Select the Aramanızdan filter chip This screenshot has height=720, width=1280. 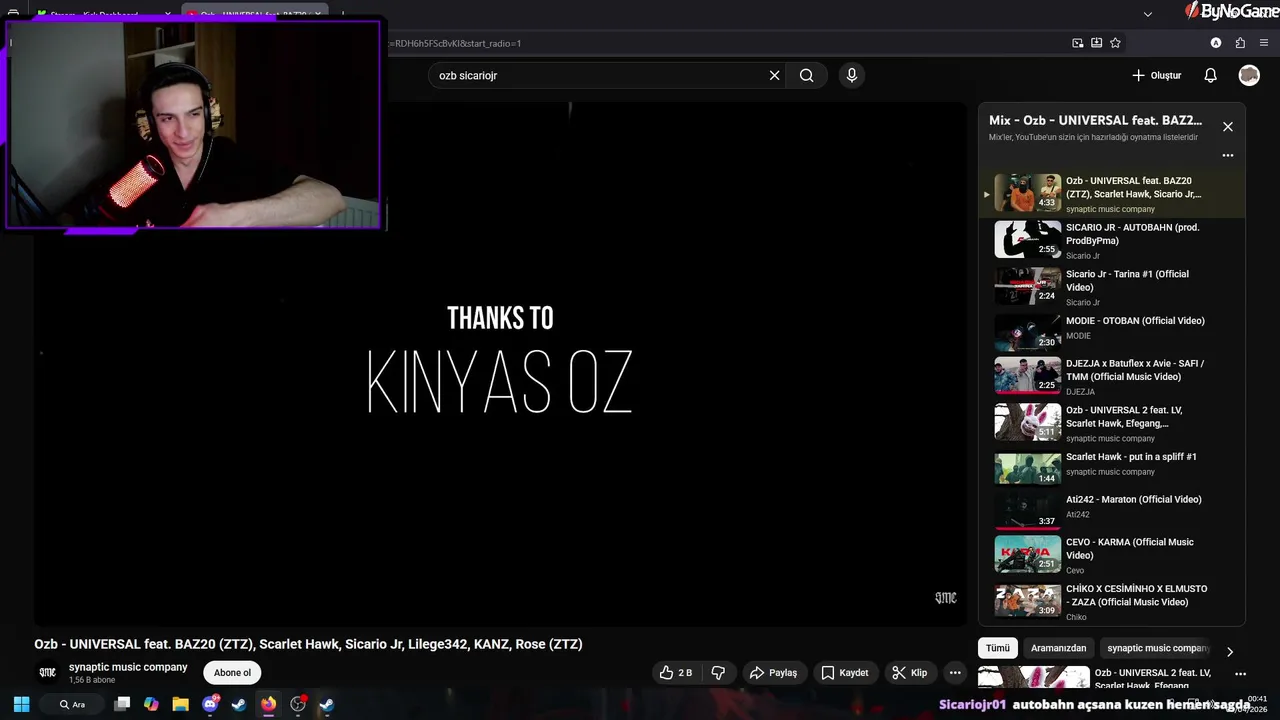coord(1058,648)
